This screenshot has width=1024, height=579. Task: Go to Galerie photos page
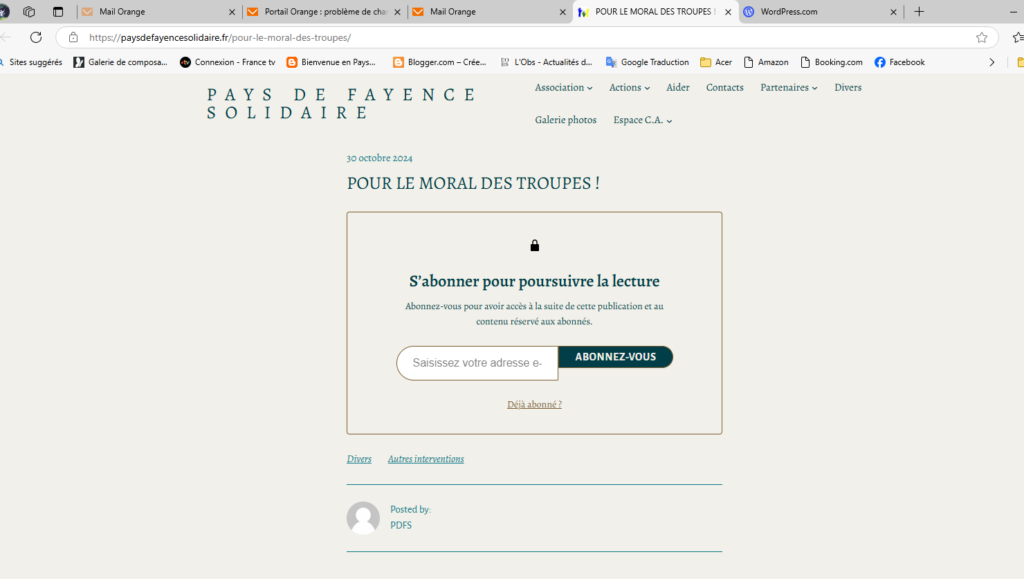(565, 120)
